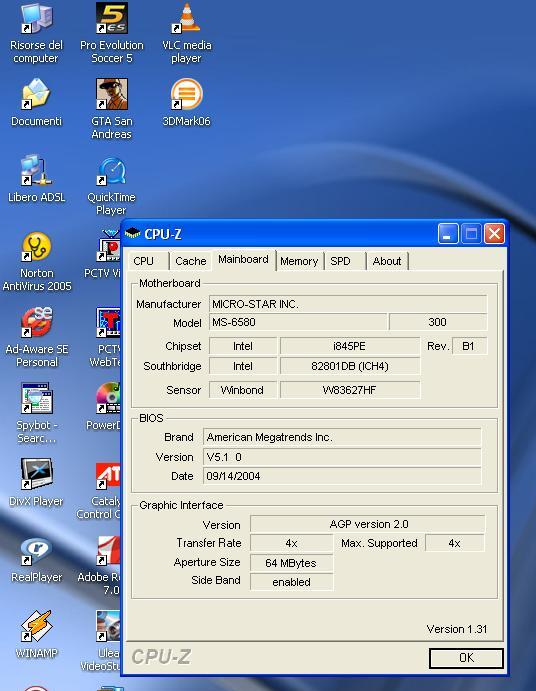Screen dimensions: 536x691
Task: Click southbridge value 82801DB (ICH4)
Action: [x=350, y=366]
